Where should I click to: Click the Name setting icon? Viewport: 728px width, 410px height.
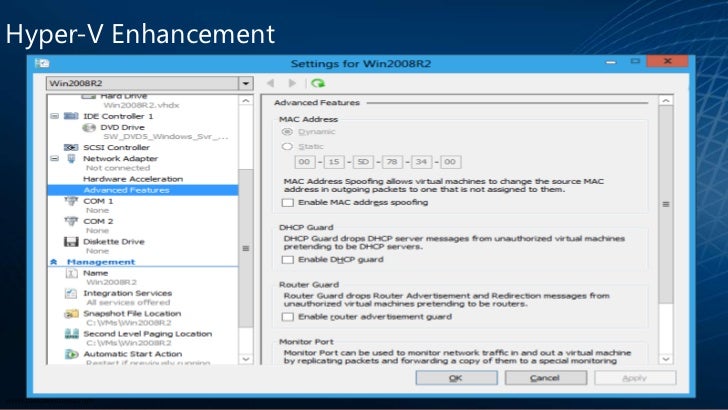(x=71, y=273)
